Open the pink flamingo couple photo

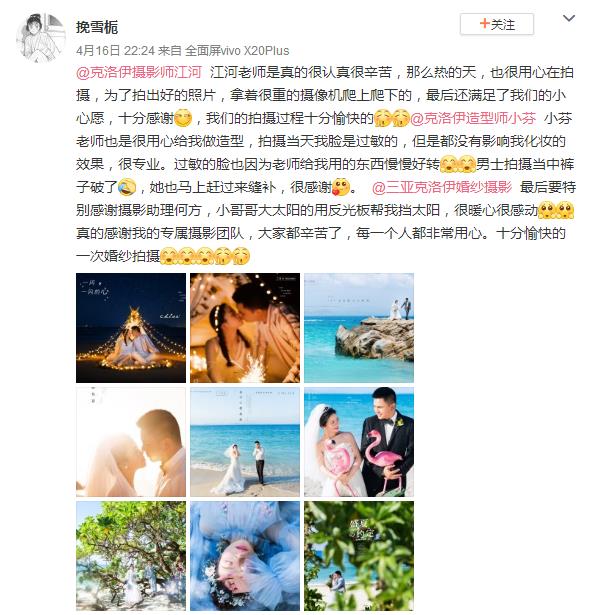[359, 442]
